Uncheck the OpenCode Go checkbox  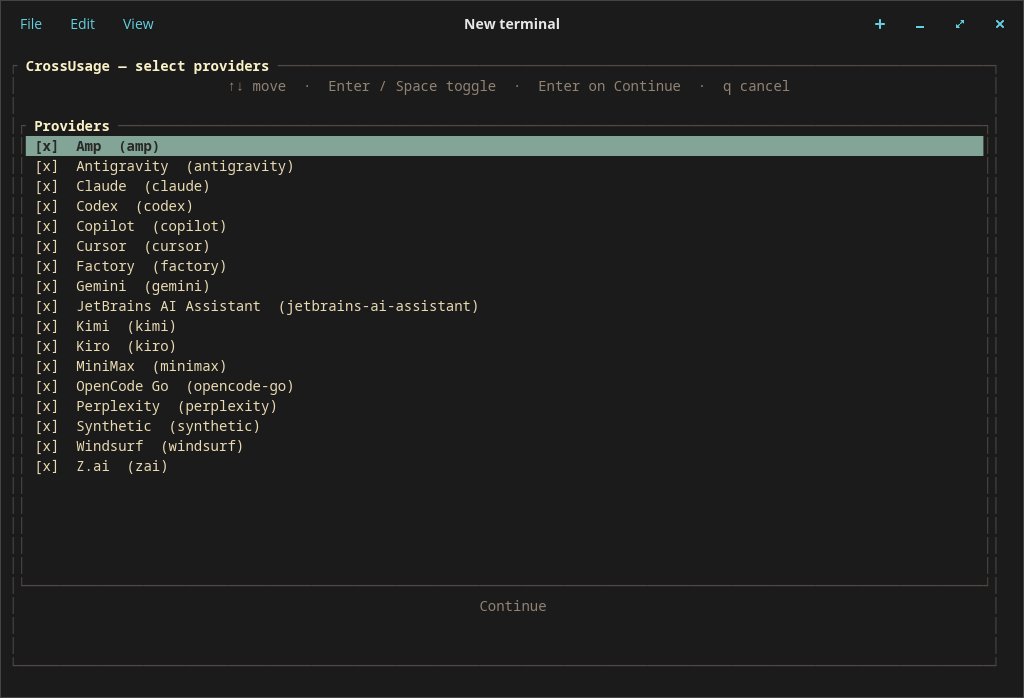click(46, 387)
